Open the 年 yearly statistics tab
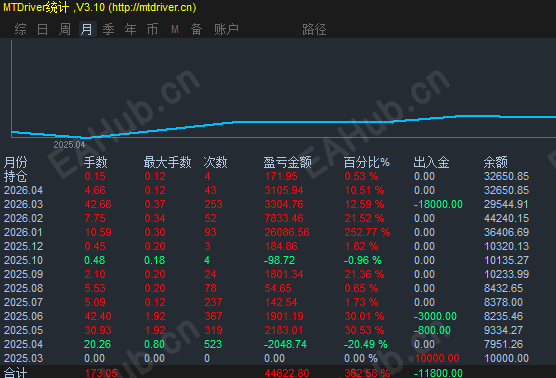The image size is (556, 378). coord(130,29)
